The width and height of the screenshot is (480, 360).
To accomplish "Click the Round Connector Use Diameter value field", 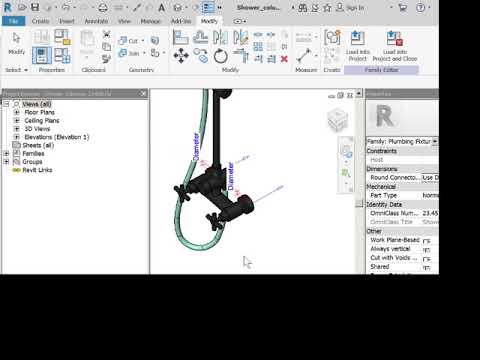I will click(430, 178).
